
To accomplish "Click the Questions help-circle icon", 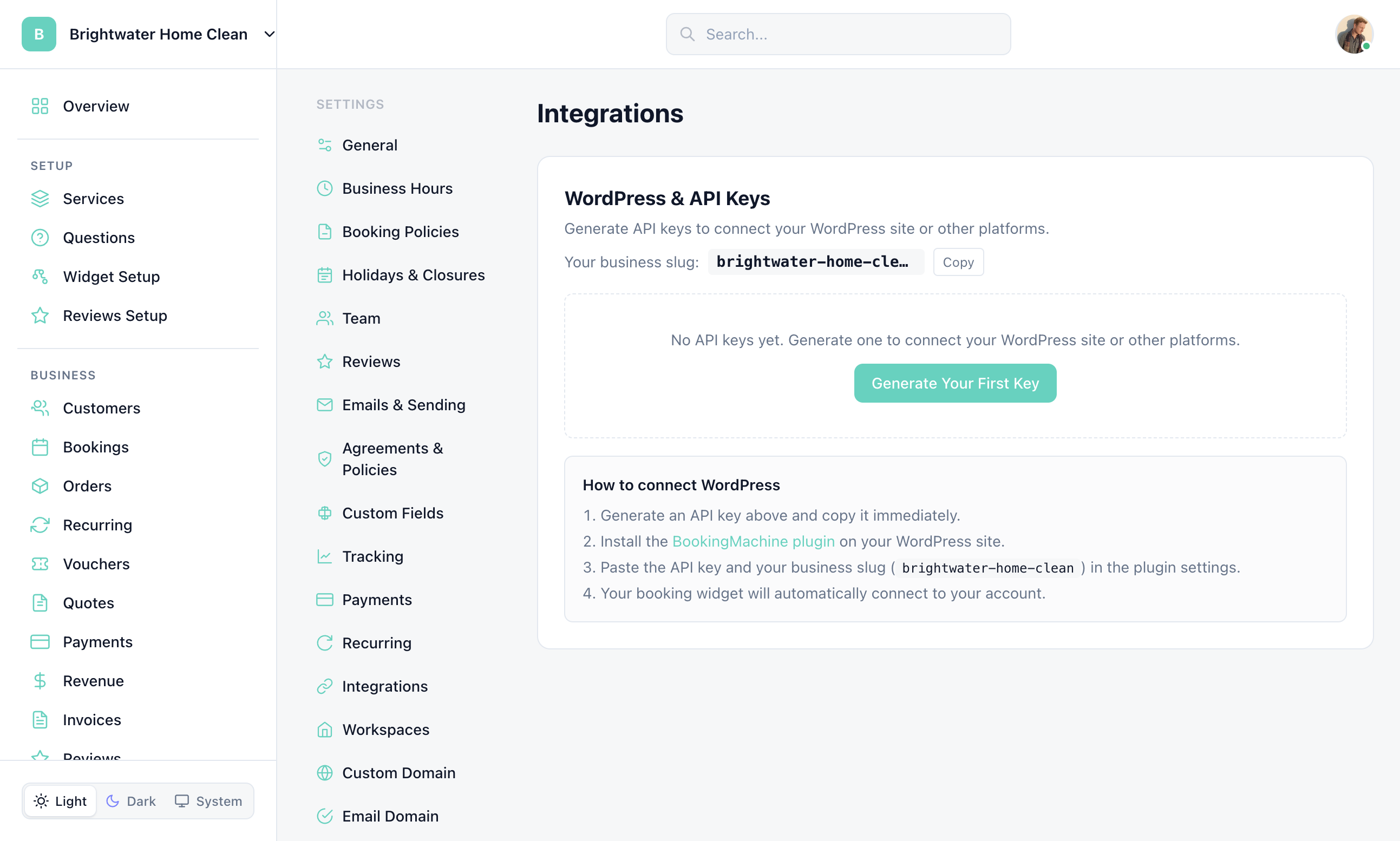I will (40, 238).
